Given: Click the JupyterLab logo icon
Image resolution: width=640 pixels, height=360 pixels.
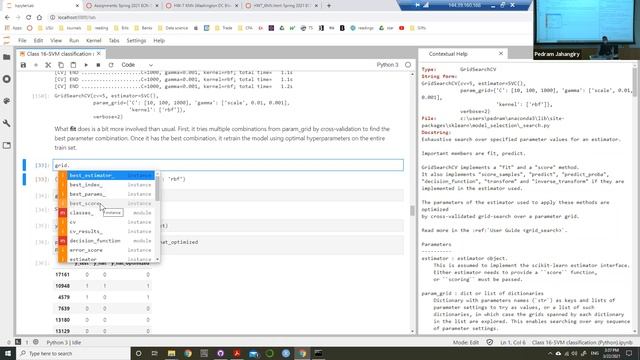Looking at the screenshot, I should (6, 40).
